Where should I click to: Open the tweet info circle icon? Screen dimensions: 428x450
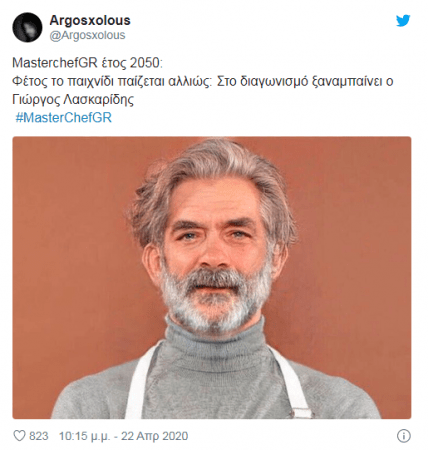403,436
